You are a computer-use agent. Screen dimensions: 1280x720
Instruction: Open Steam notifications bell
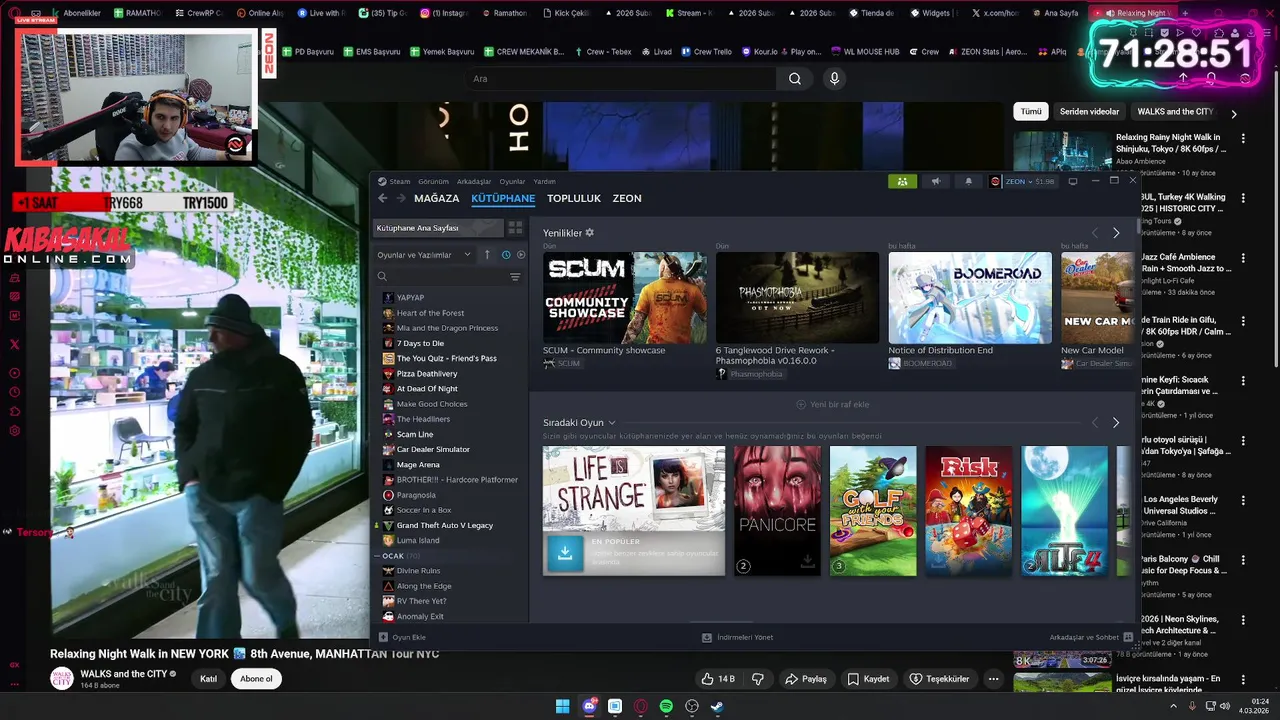coord(968,181)
